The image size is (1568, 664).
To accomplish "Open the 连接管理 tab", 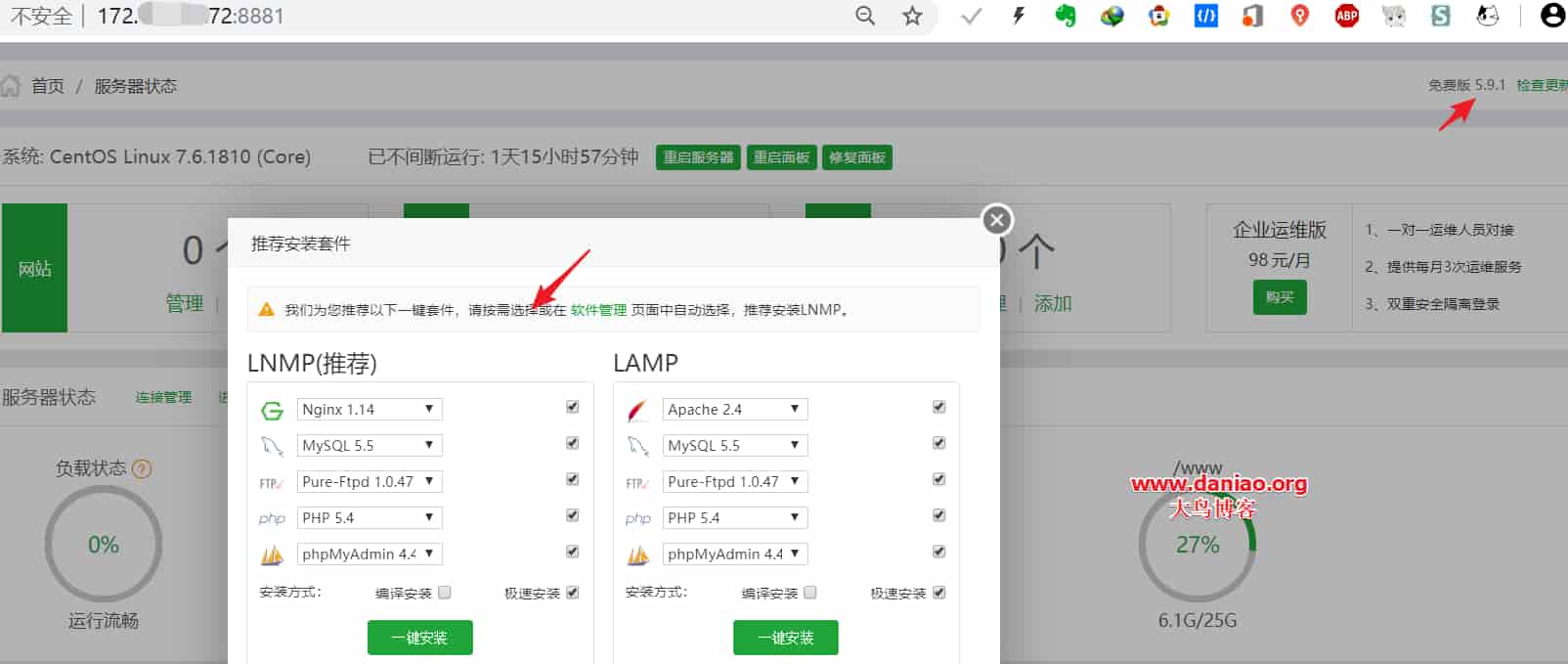I will coord(163,397).
